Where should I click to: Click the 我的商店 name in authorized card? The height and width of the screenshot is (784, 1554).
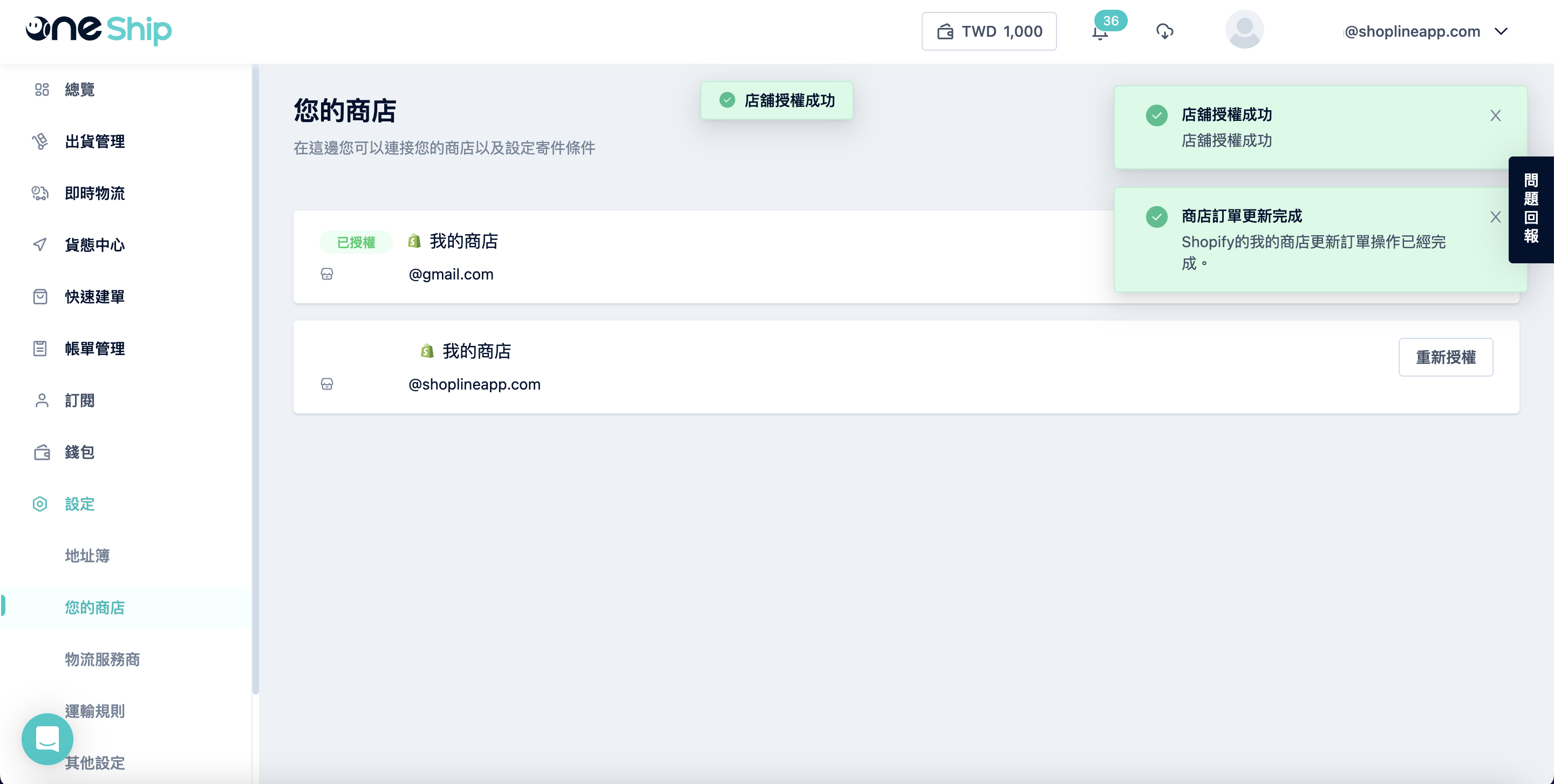pyautogui.click(x=464, y=241)
